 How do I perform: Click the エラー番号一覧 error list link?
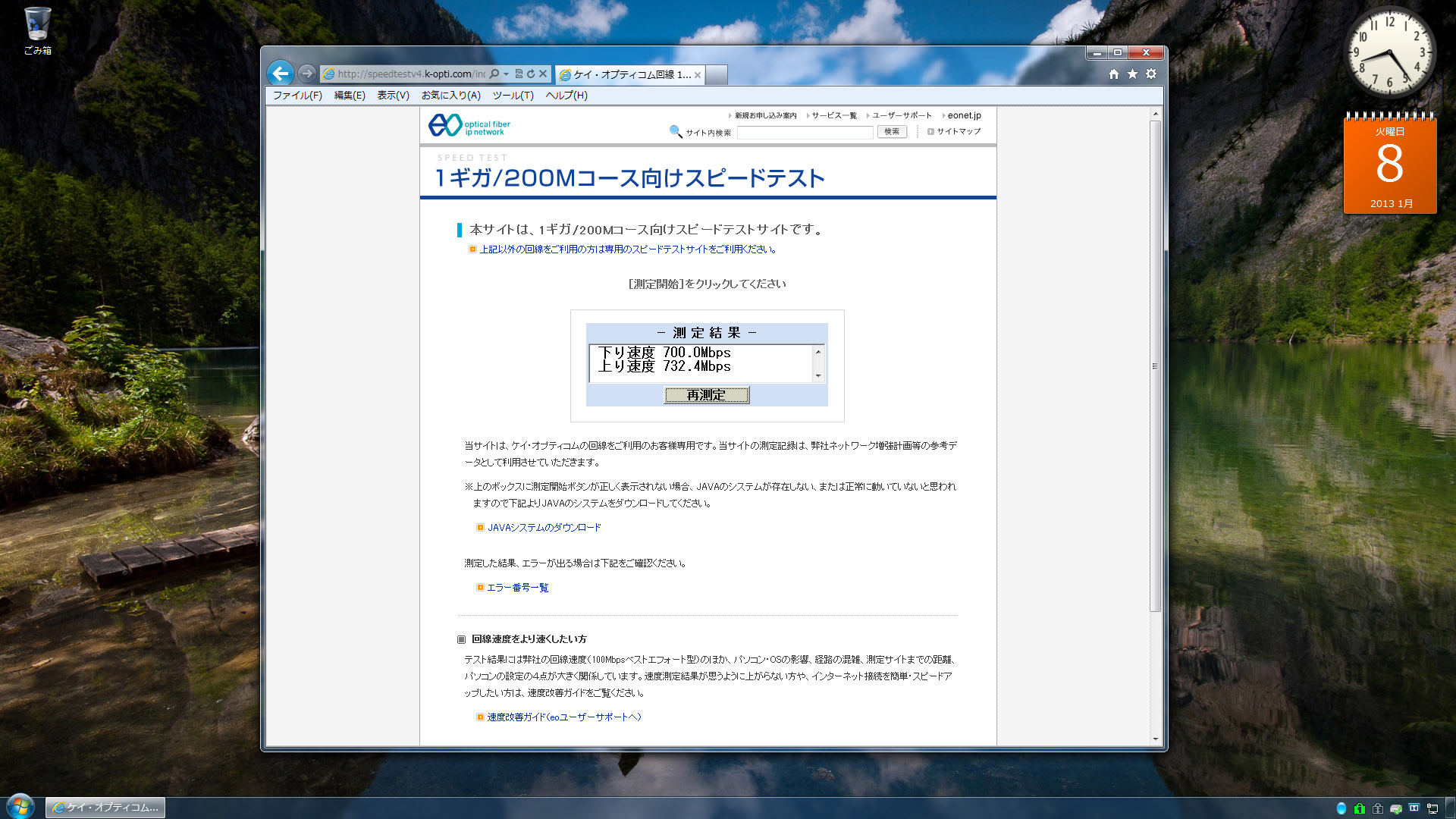pos(517,588)
